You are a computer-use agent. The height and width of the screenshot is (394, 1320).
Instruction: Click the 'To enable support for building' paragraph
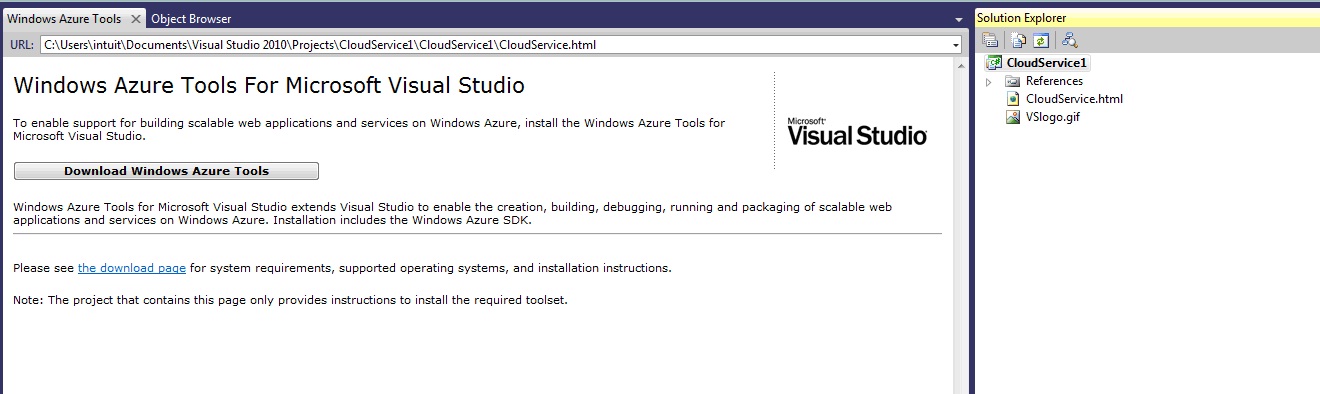369,129
